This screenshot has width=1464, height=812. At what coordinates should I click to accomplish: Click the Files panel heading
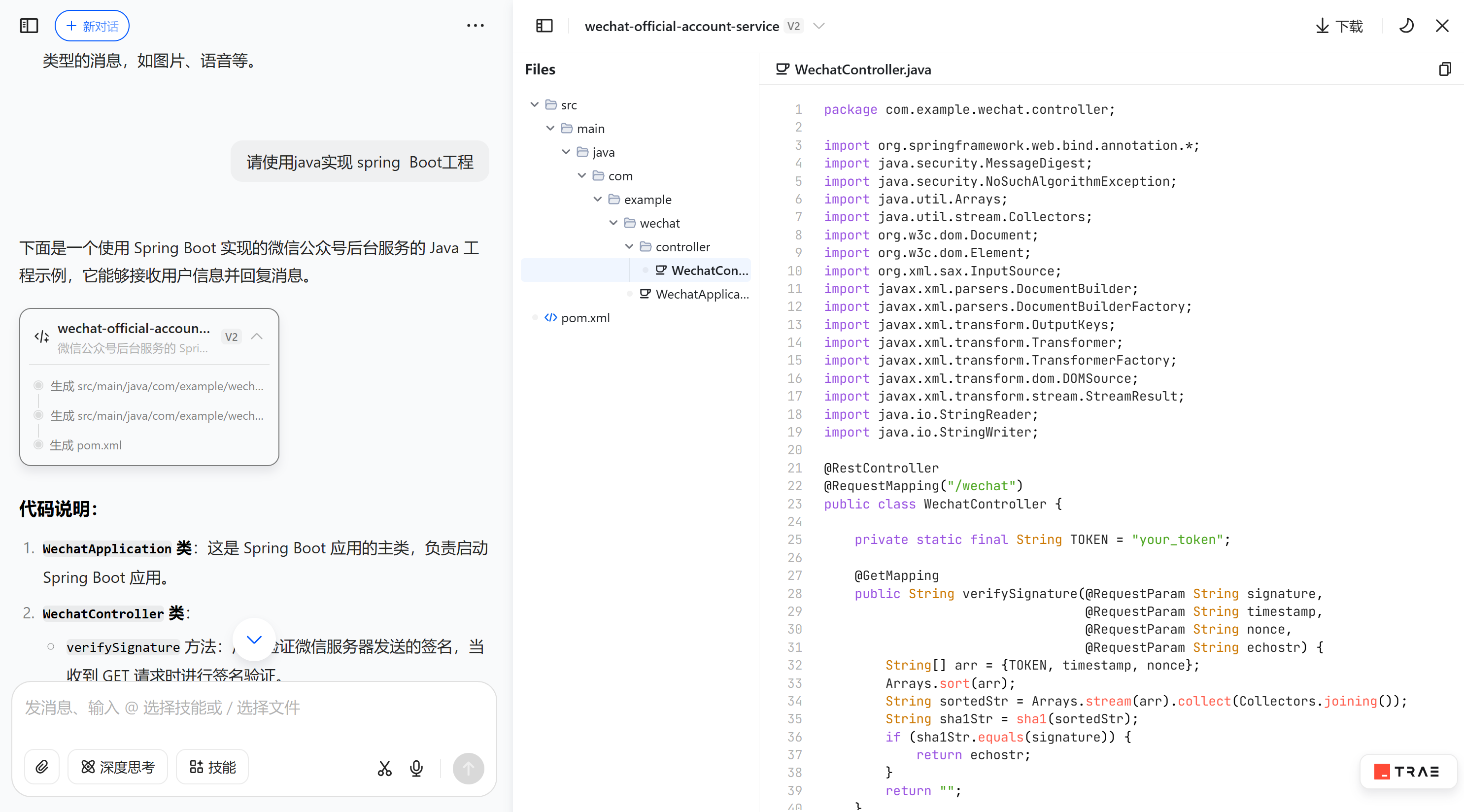540,69
